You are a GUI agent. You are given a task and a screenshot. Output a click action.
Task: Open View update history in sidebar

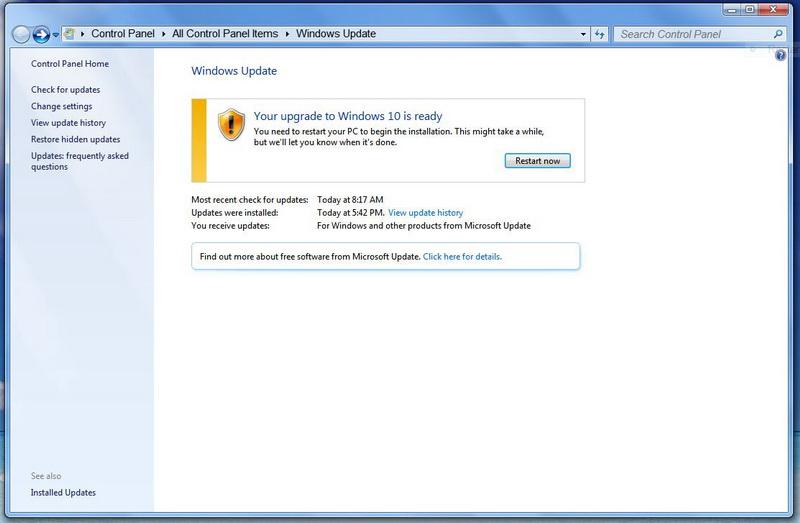68,123
